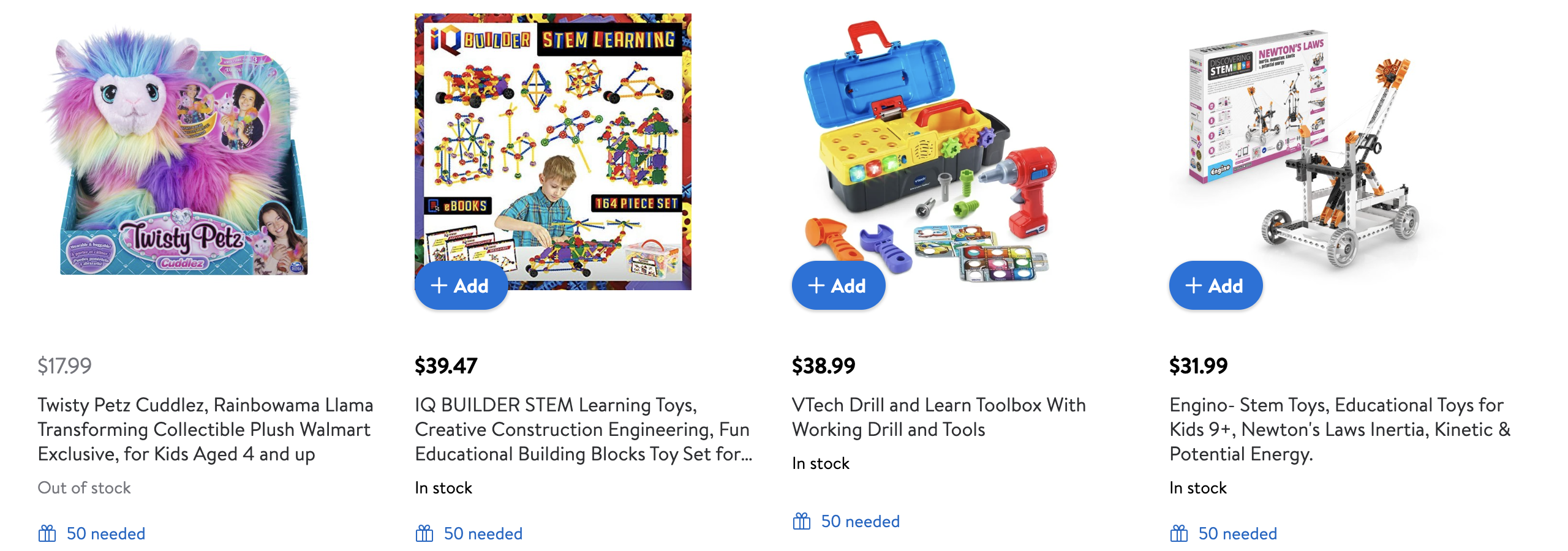Open VTech toolbox product image
Screen dimensions: 1568x551
[x=930, y=152]
